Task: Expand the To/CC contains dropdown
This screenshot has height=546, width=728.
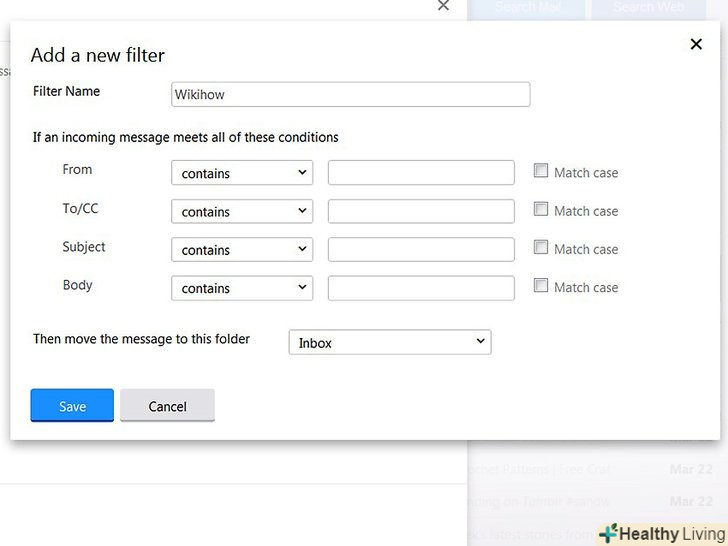Action: [242, 211]
